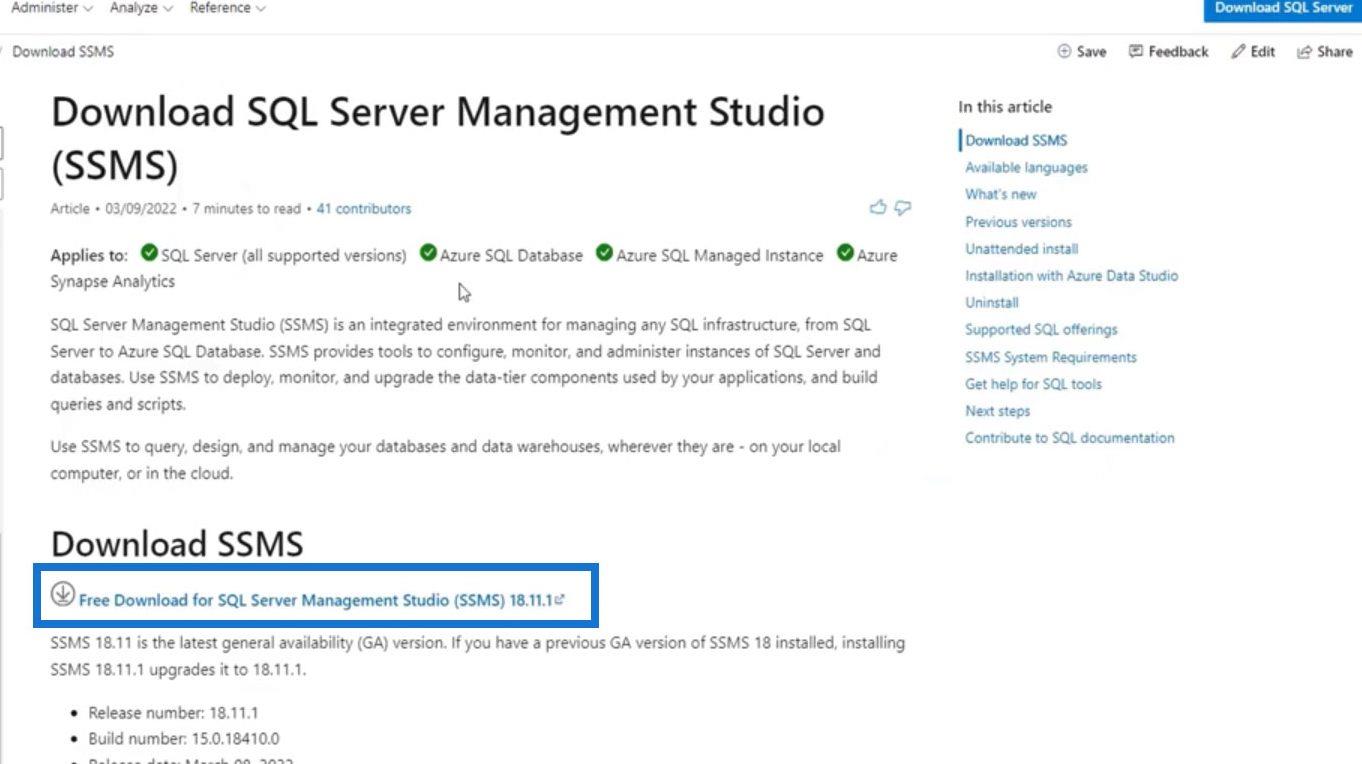Click the 'Applies to:' label
This screenshot has height=764, width=1362.
pyautogui.click(x=89, y=255)
